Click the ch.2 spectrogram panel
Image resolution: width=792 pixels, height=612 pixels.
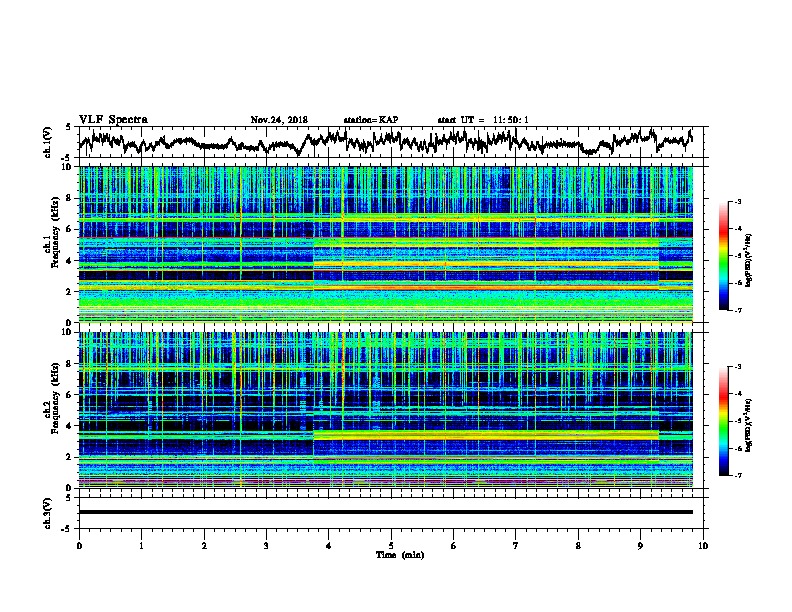pyautogui.click(x=385, y=410)
